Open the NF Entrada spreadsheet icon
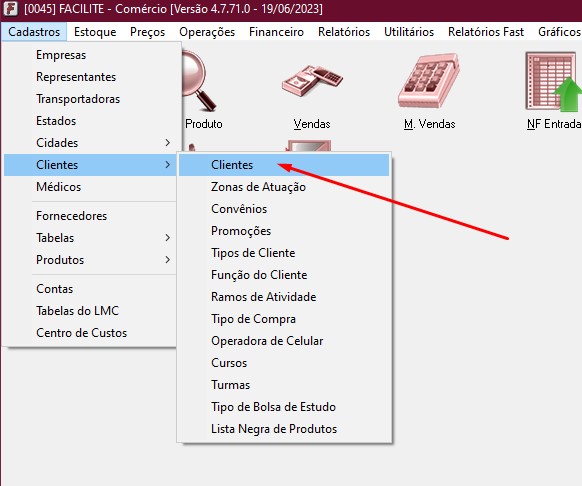Screen dimensions: 582x486 click(x=553, y=81)
